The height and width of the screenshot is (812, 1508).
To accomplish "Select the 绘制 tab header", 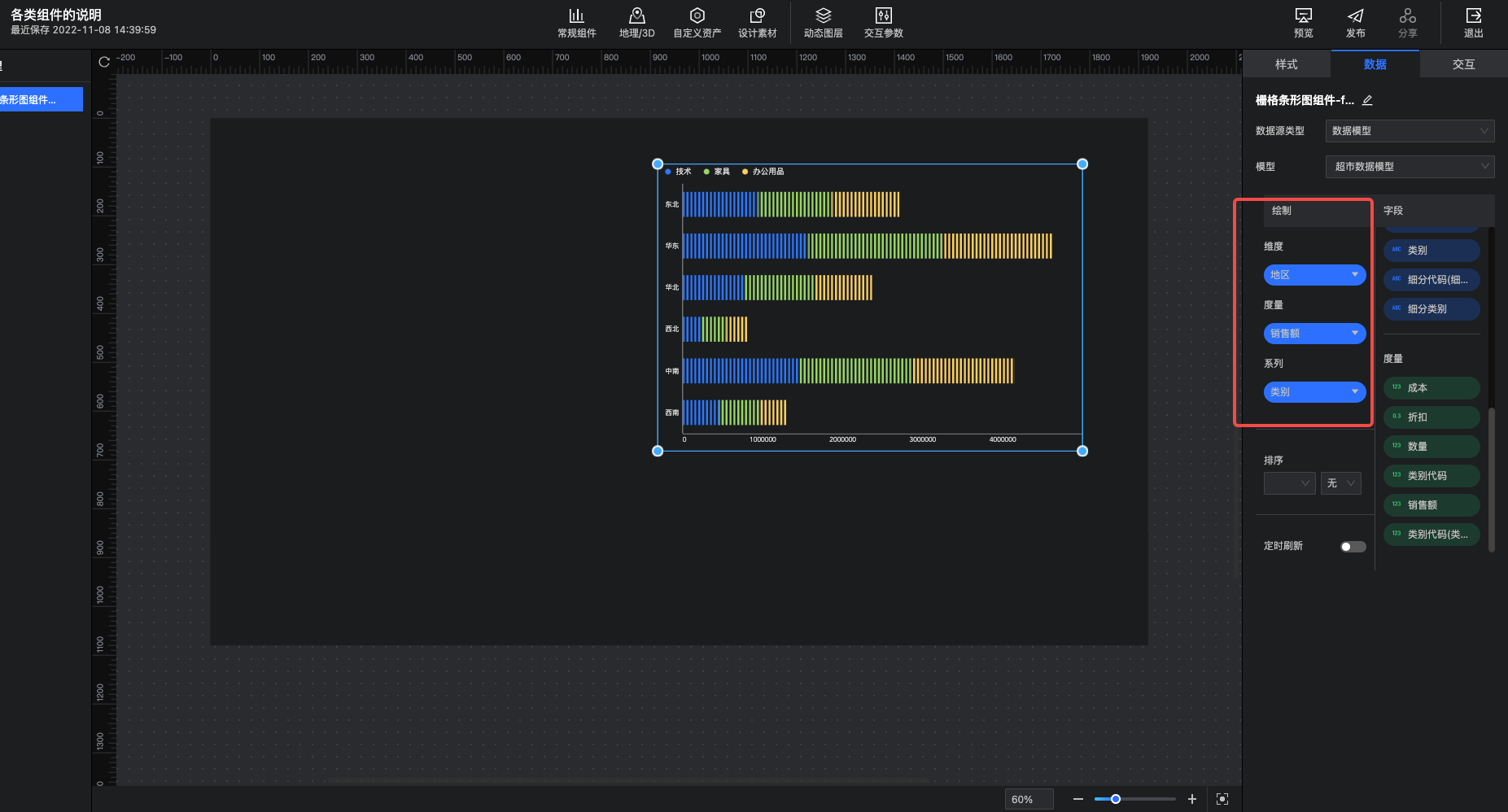I will 1282,211.
